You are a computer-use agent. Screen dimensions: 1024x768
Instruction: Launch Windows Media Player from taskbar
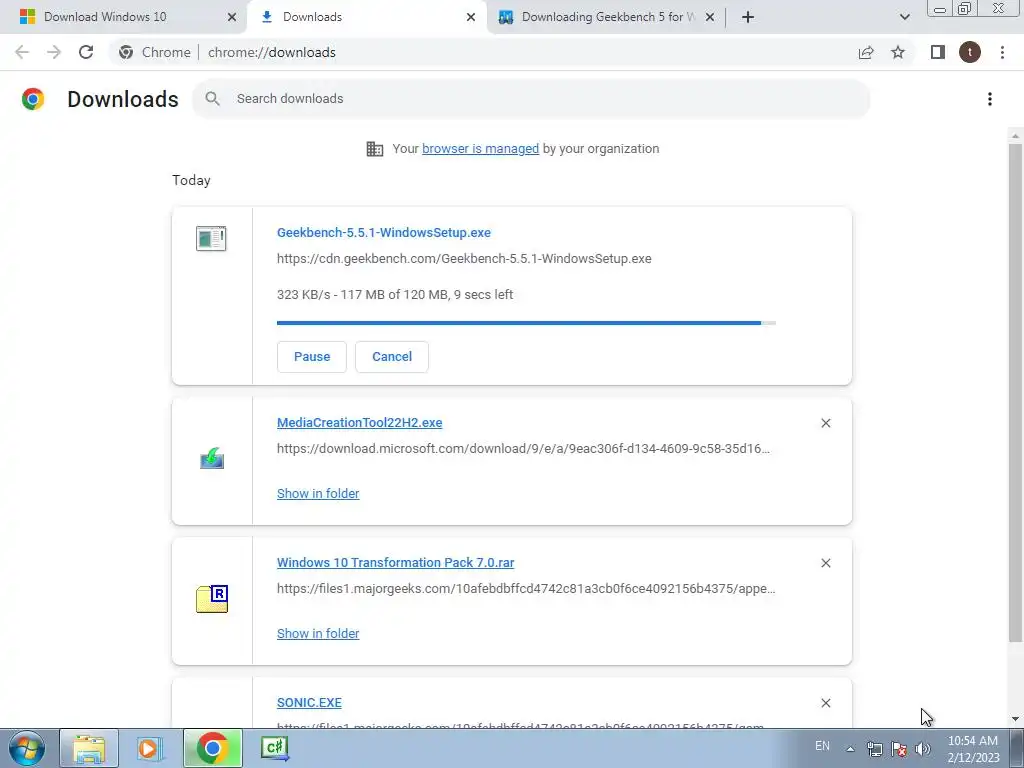pos(150,748)
